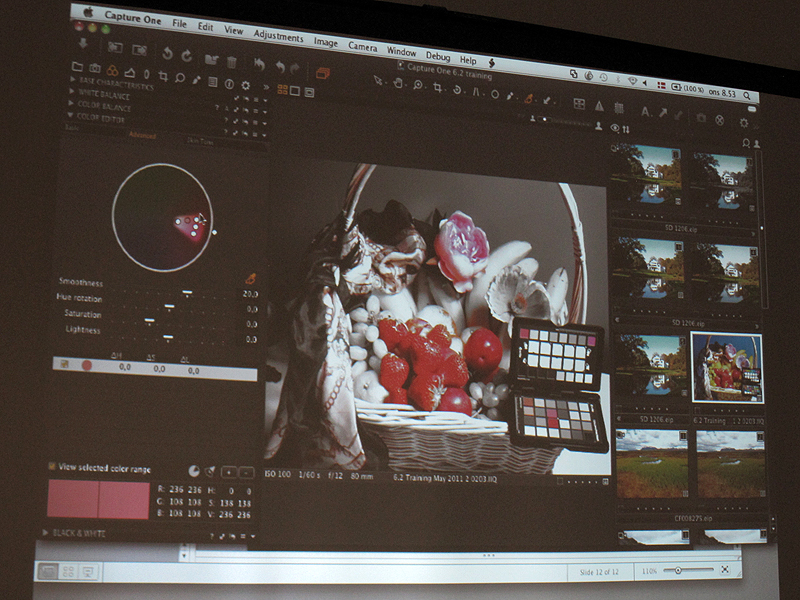Toggle View selected color range checkbox

pyautogui.click(x=52, y=466)
